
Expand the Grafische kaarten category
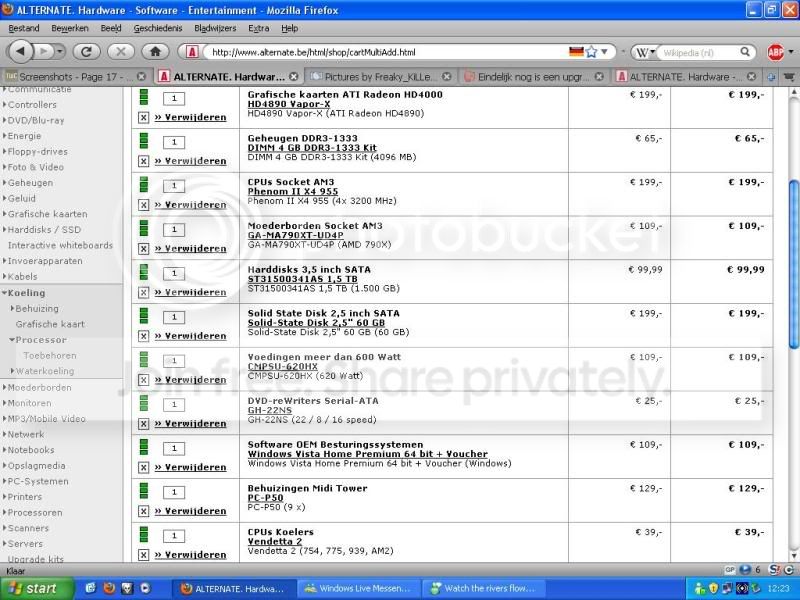coord(46,214)
